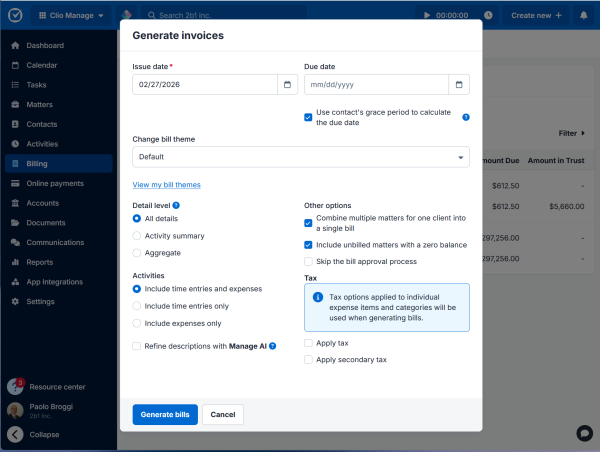
Task: Open notifications bell icon
Action: (583, 15)
